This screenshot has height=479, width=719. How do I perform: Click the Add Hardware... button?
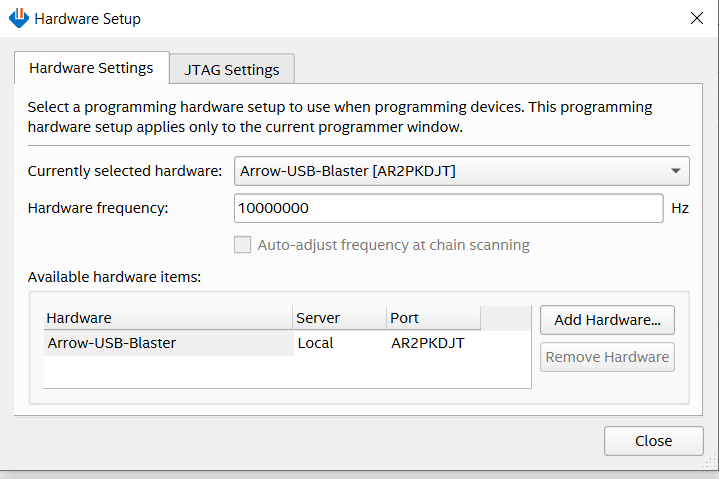tap(607, 320)
